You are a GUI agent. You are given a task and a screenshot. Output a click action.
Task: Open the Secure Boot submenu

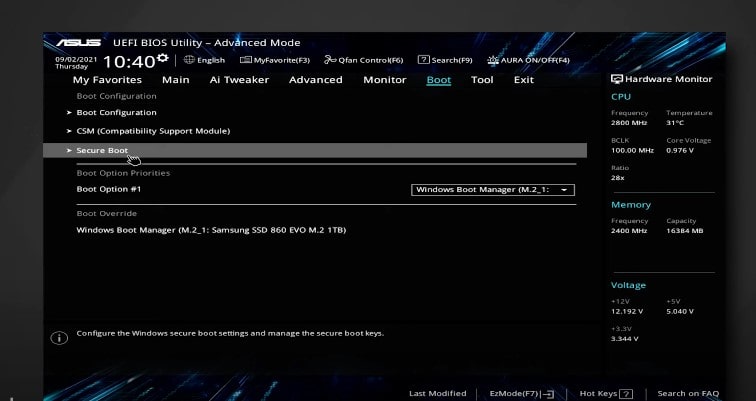pos(315,150)
